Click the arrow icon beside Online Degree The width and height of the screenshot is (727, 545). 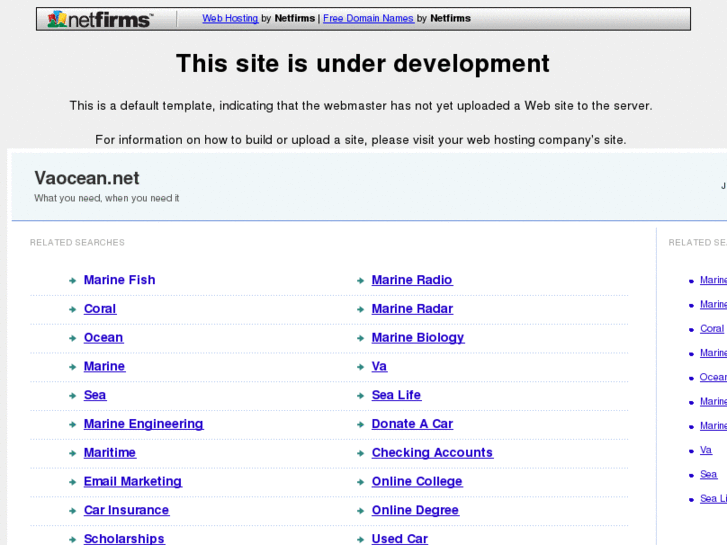click(x=360, y=511)
